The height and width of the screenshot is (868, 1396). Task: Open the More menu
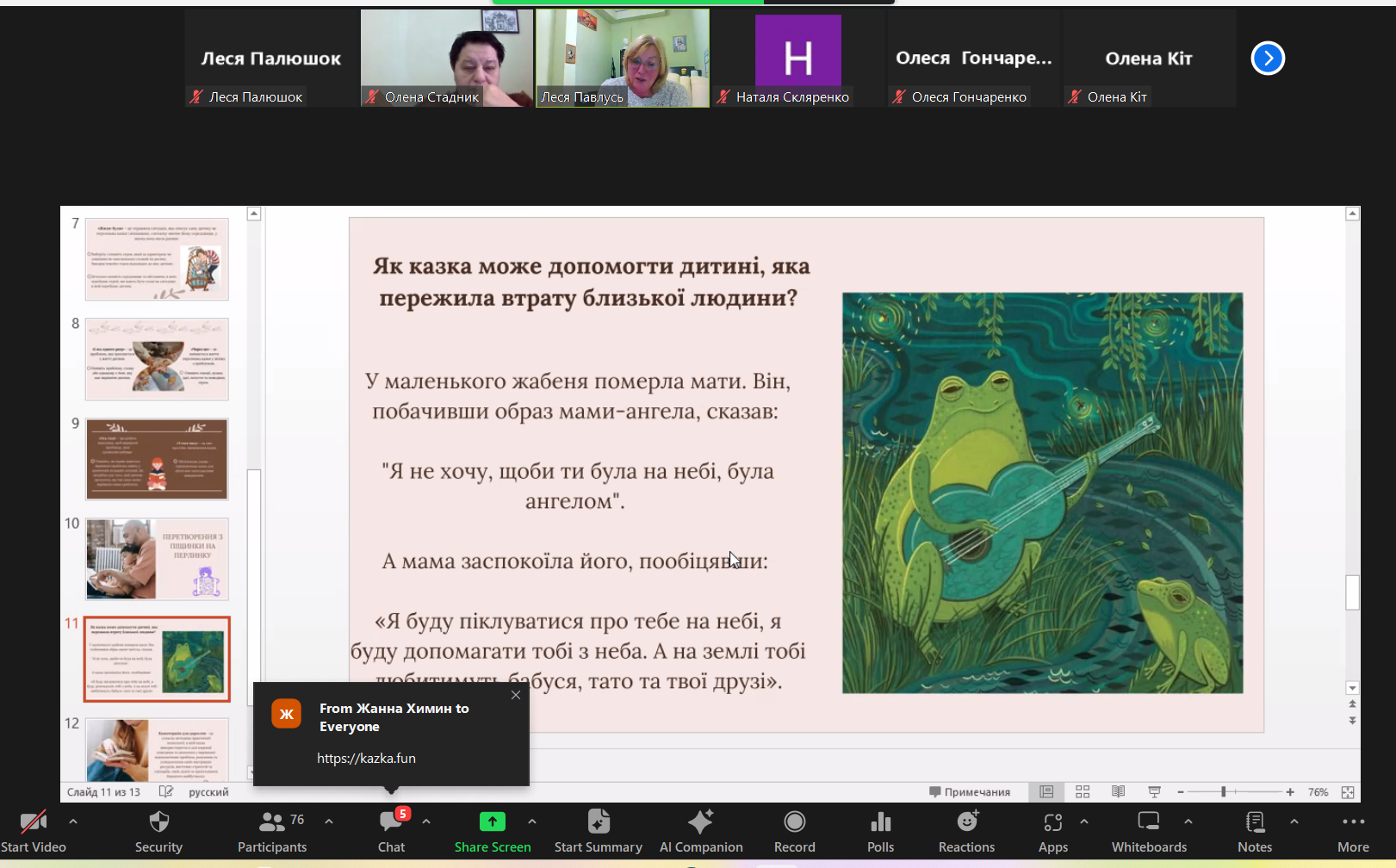[1353, 831]
